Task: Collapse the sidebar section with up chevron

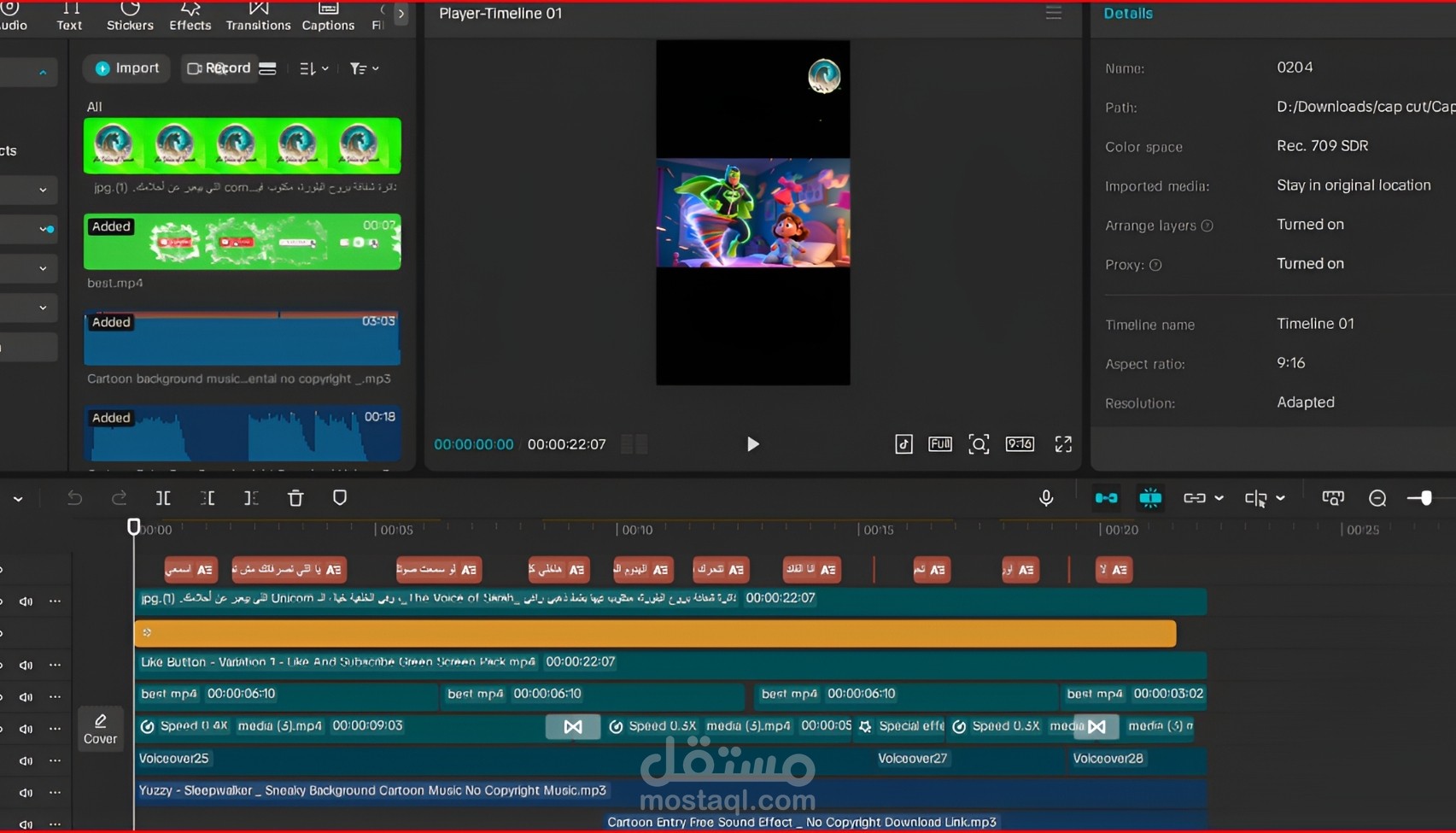Action: [x=43, y=73]
